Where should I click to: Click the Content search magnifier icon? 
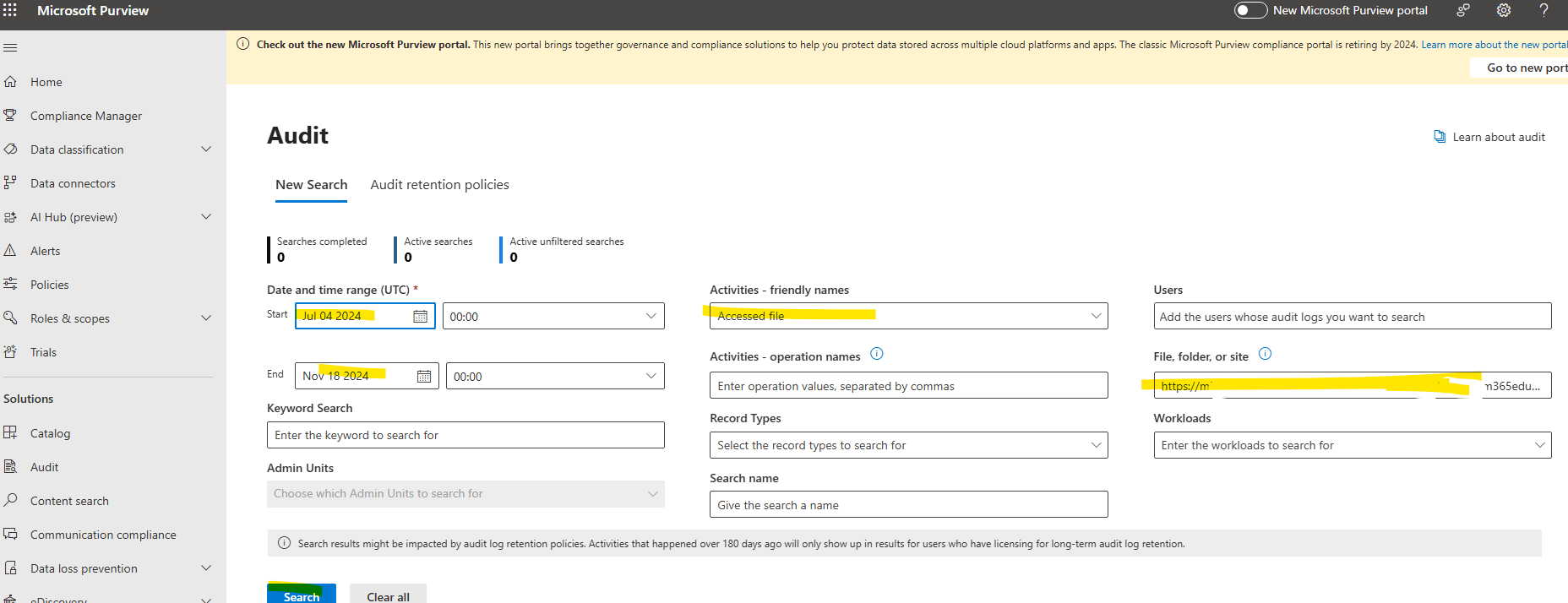10,501
